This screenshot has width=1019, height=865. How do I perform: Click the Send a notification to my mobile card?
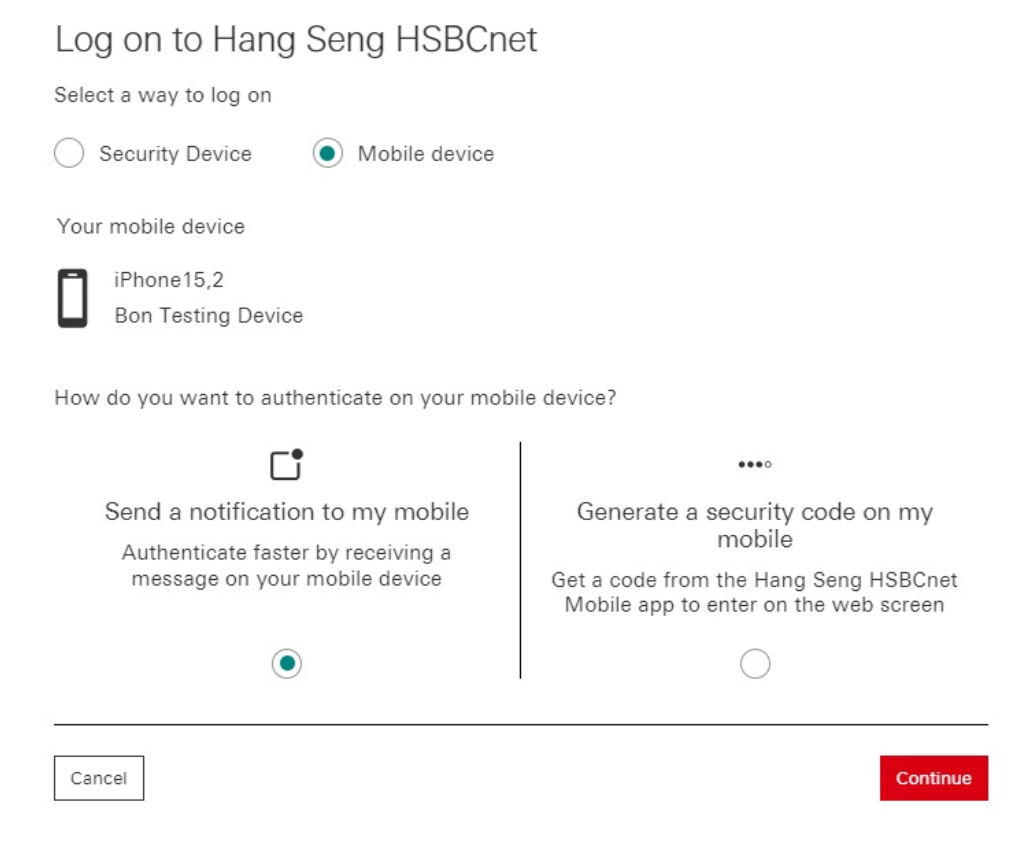286,511
